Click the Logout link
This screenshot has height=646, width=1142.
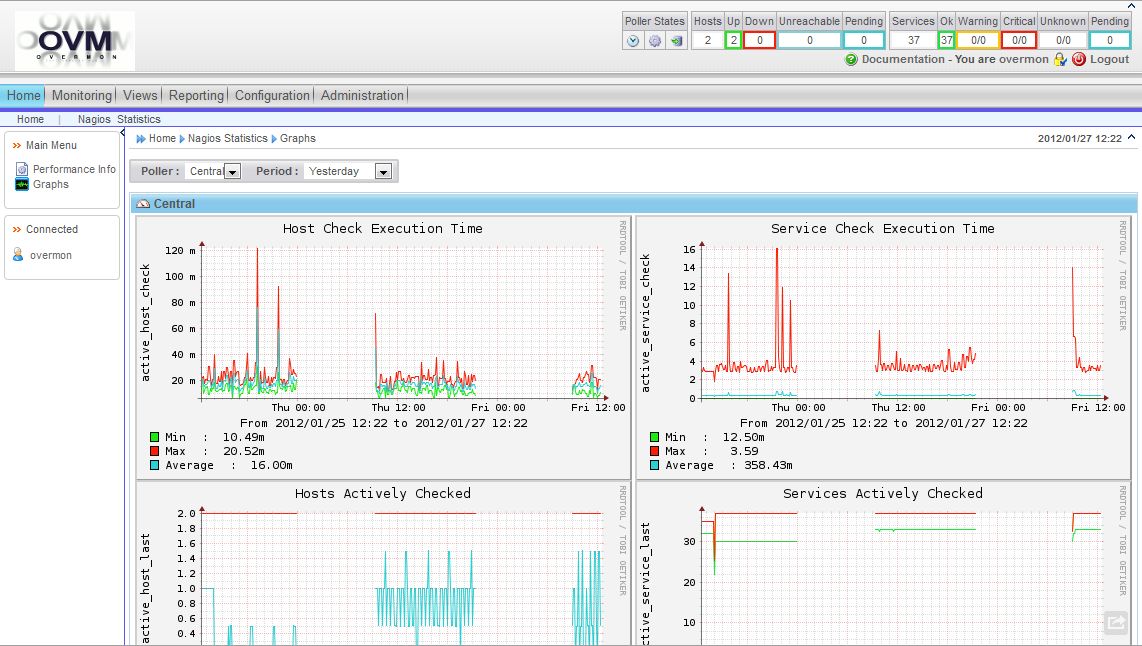pyautogui.click(x=1109, y=60)
